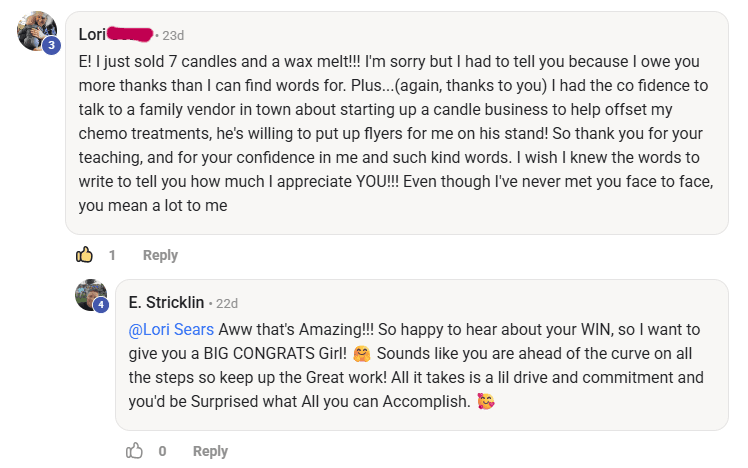Like Lori's comment with the thumbs-up icon
Image resolution: width=748 pixels, height=468 pixels.
[x=84, y=255]
